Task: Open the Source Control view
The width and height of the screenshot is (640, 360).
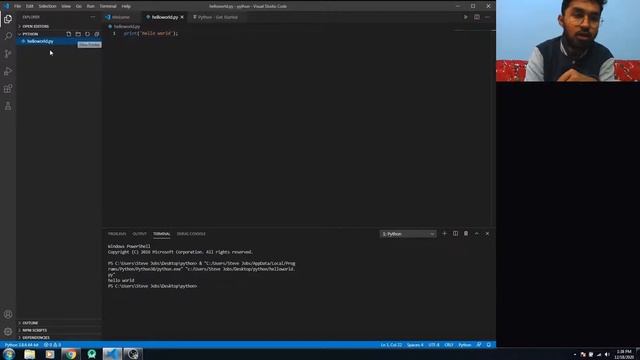Action: (x=8, y=54)
